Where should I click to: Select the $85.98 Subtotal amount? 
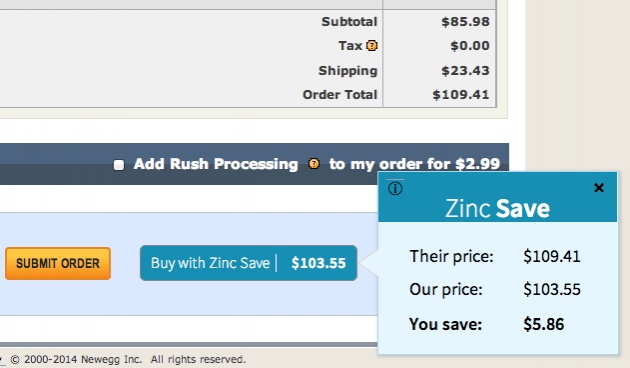click(x=465, y=22)
